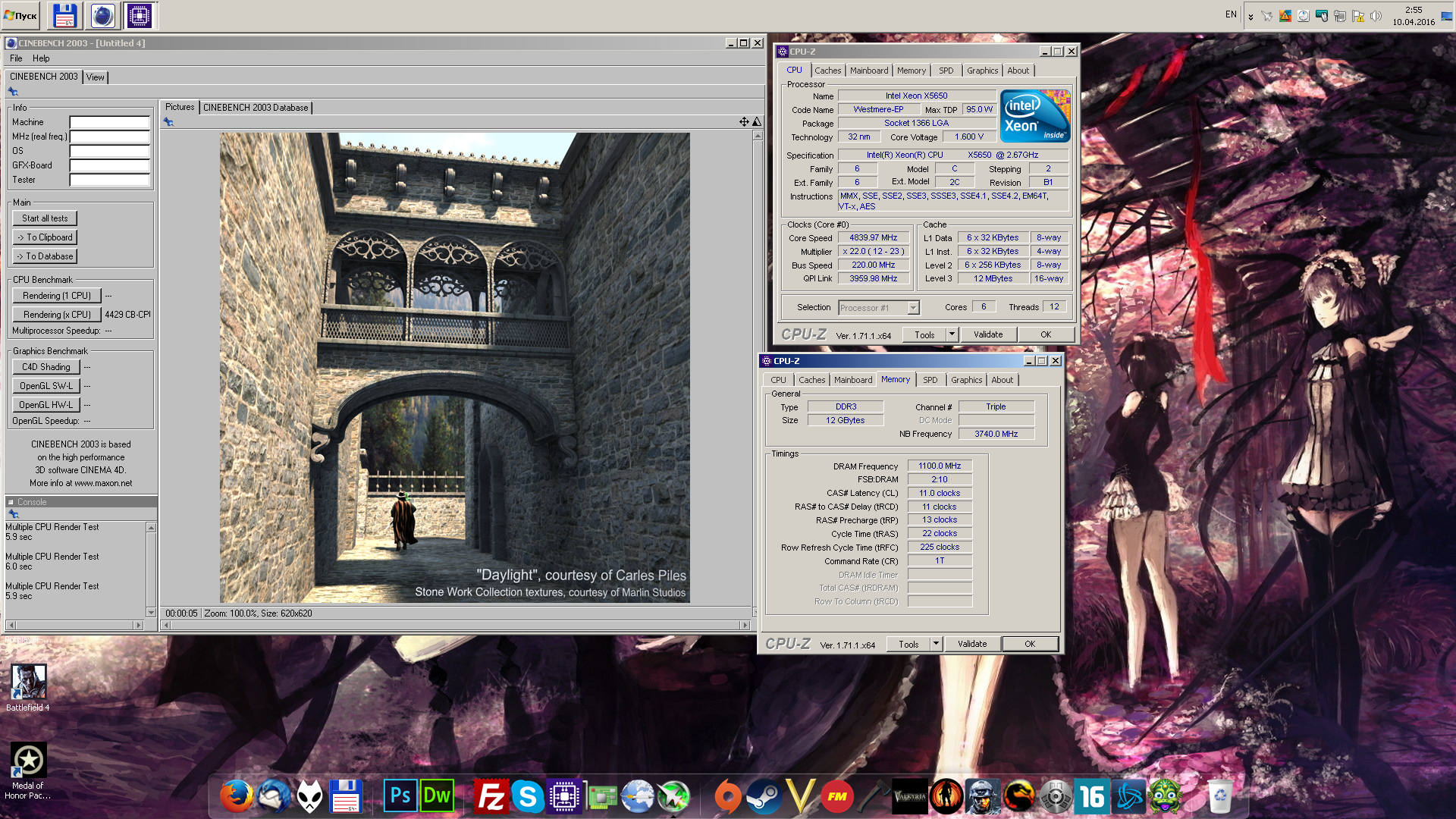Image resolution: width=1456 pixels, height=819 pixels.
Task: Open Battle.net launcher from the dock
Action: coord(1129,796)
